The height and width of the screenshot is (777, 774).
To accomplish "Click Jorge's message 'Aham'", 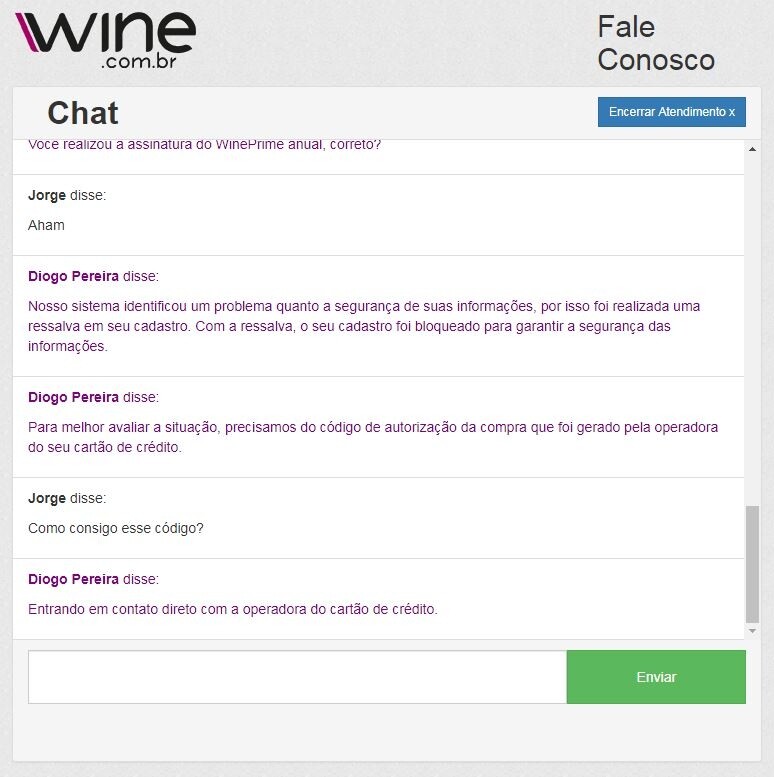I will point(46,225).
